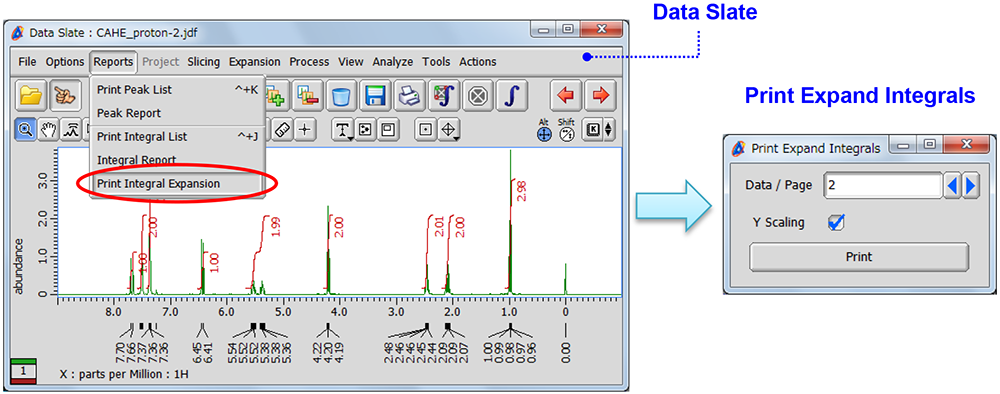This screenshot has height=394, width=1000.
Task: Select Peak Report from Reports menu
Action: (x=129, y=113)
